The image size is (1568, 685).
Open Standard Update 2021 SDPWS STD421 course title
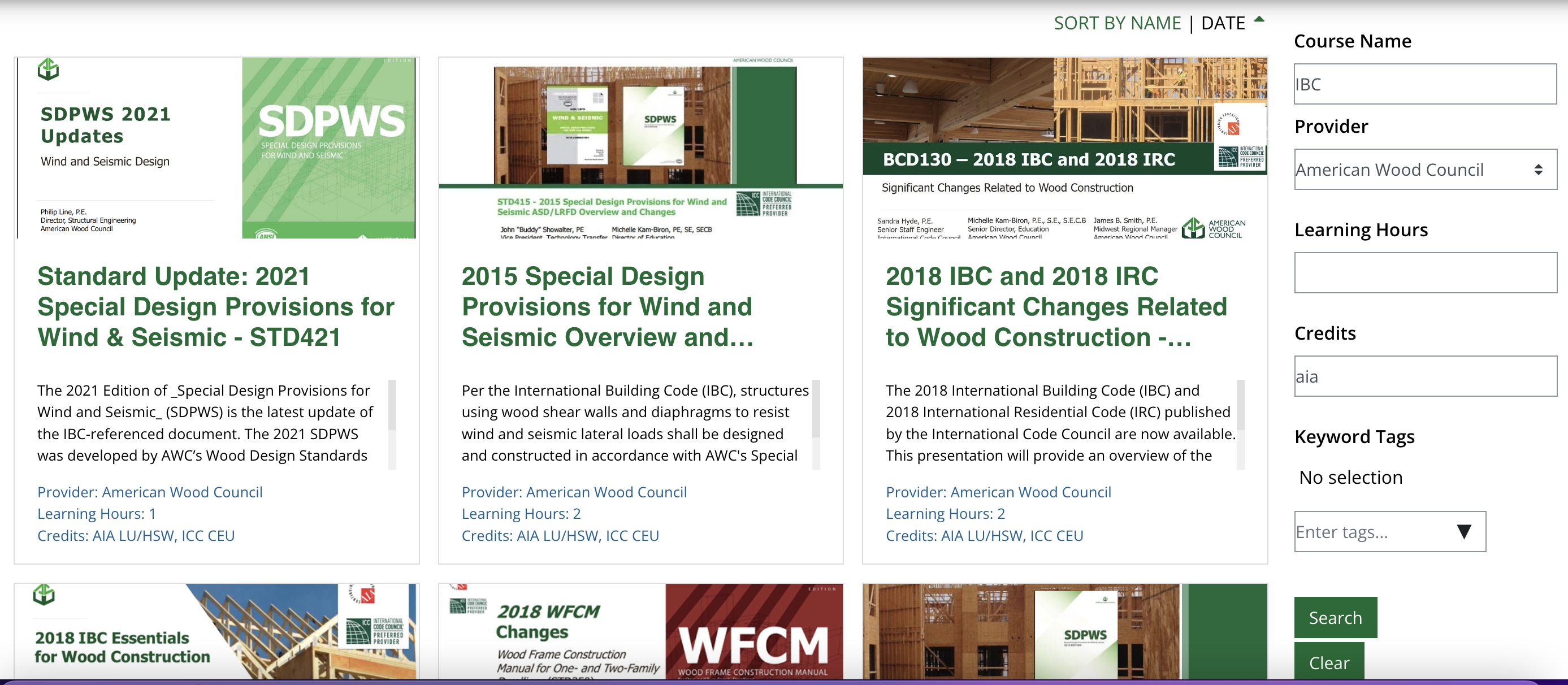pos(215,307)
